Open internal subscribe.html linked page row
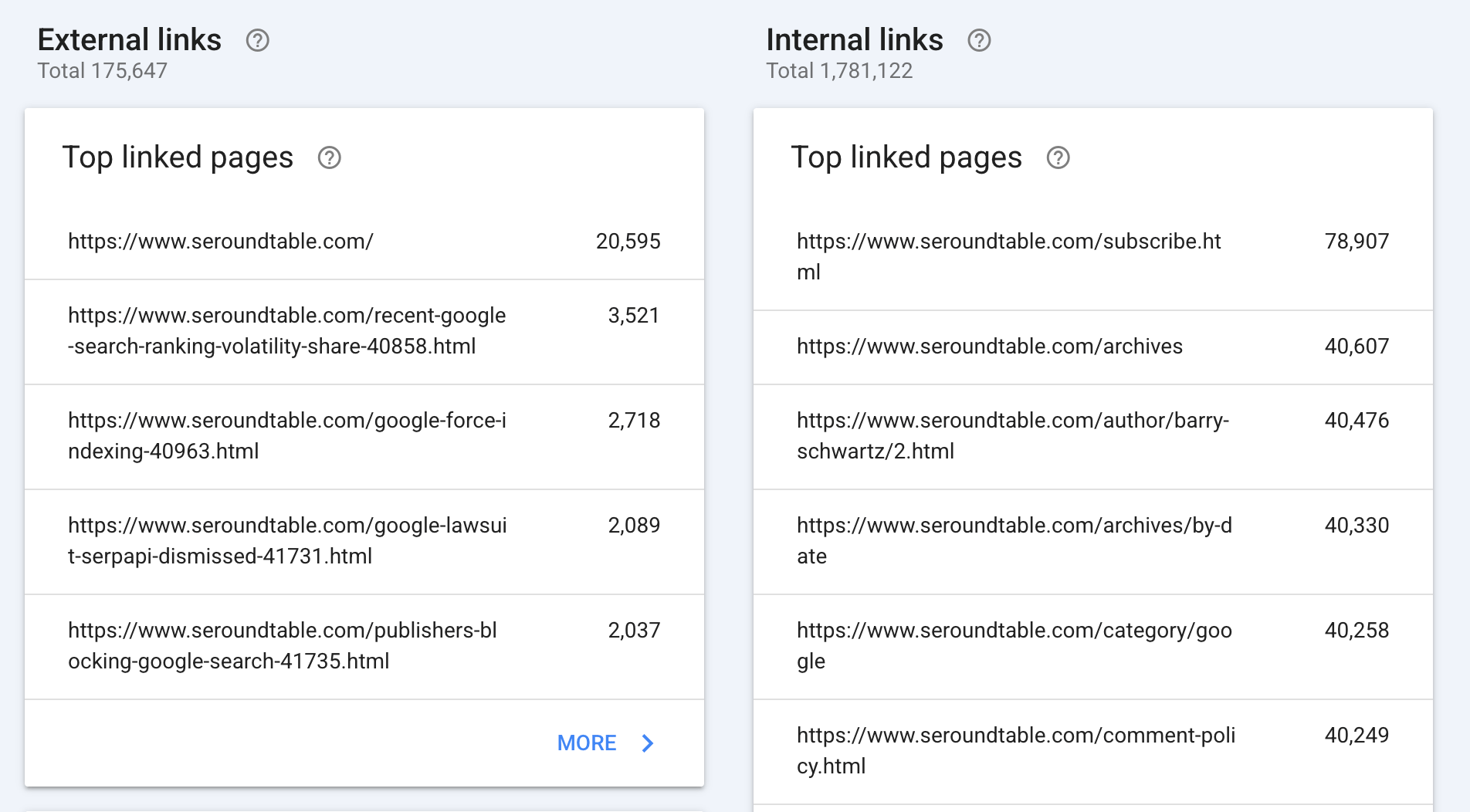Viewport: 1470px width, 812px height. pyautogui.click(x=1093, y=257)
